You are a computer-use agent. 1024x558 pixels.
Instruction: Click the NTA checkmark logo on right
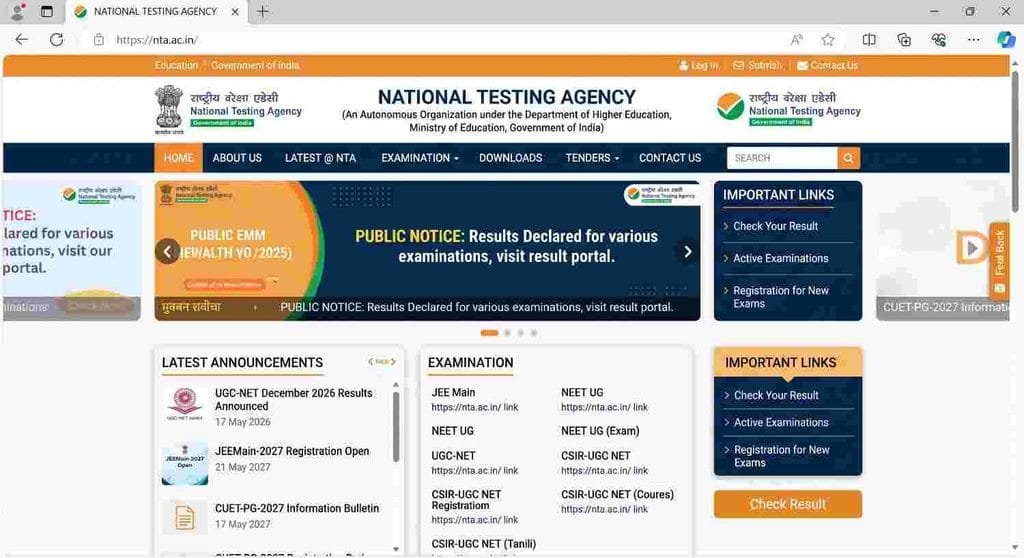(730, 106)
